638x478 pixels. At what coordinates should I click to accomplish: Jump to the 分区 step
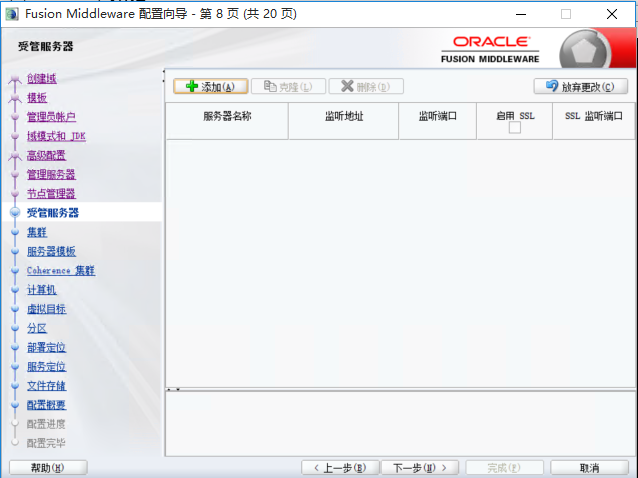click(37, 328)
